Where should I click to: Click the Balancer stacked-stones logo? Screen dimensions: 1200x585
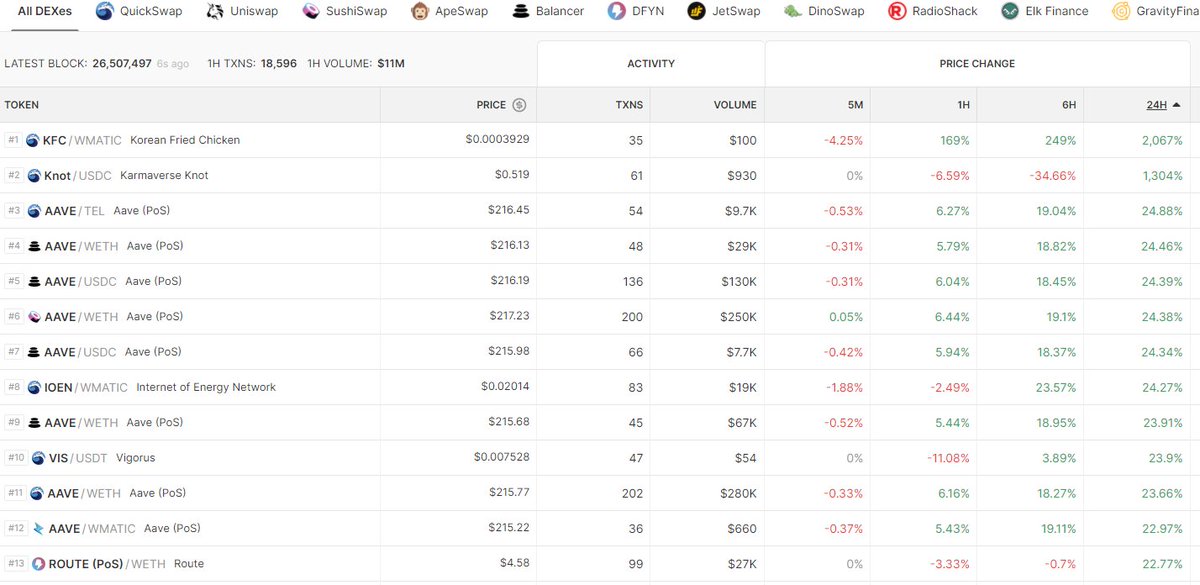pos(521,11)
